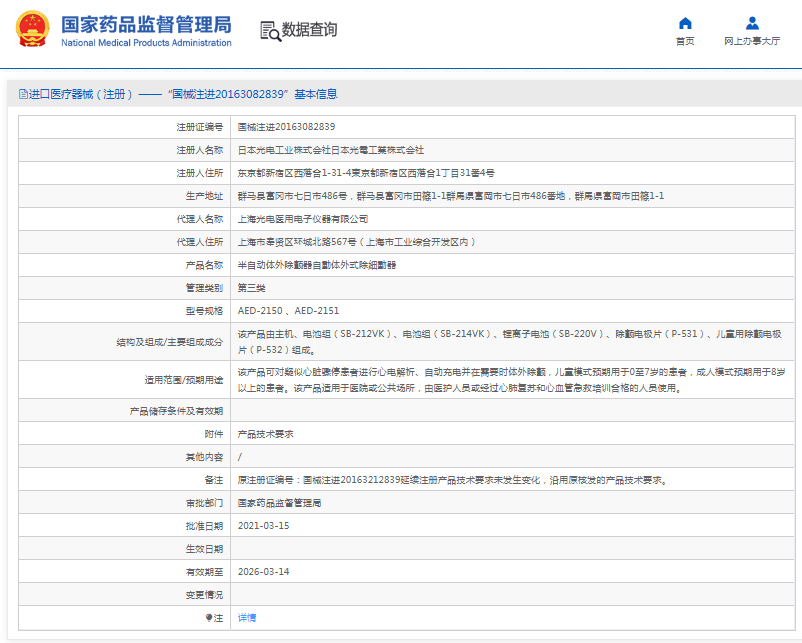Click 首页 label in header

(x=685, y=41)
